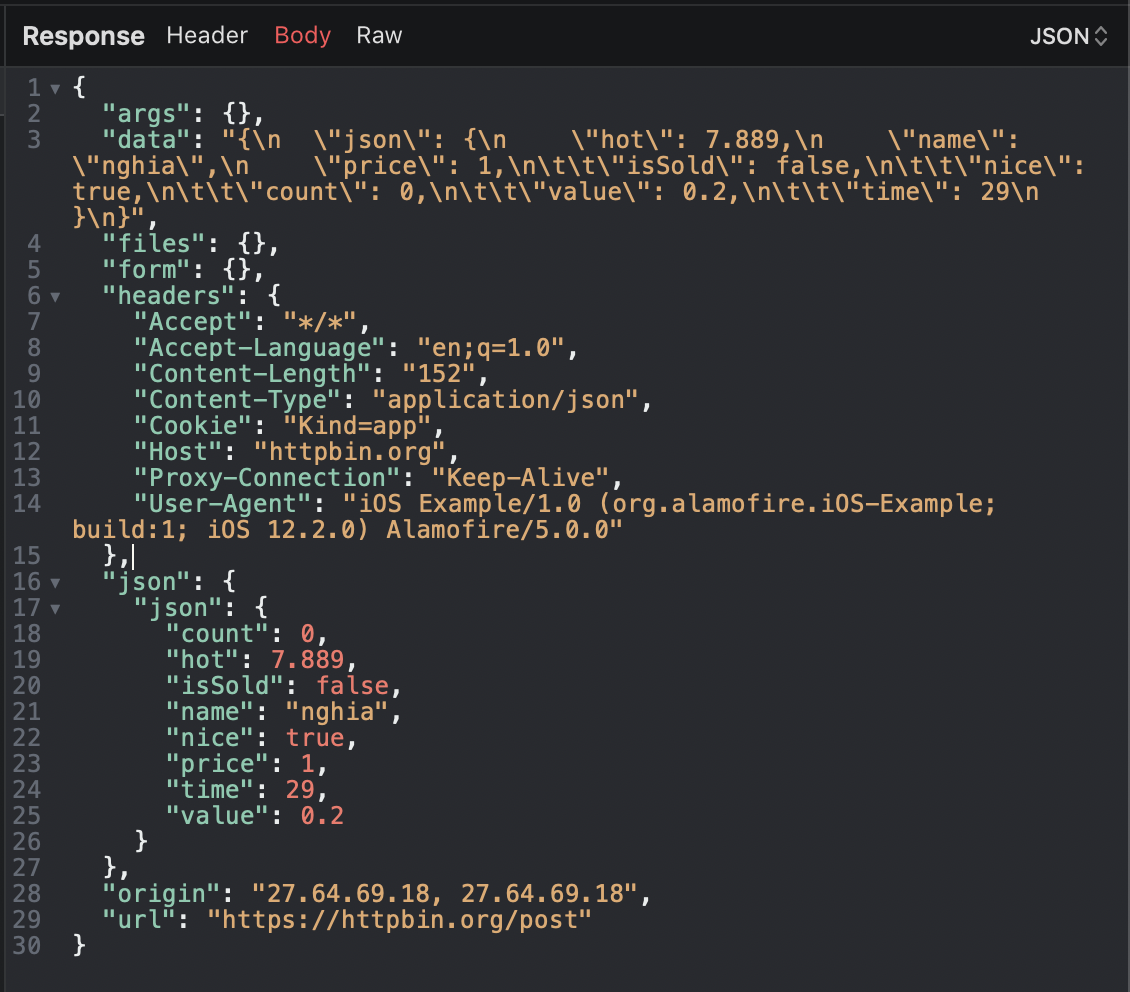This screenshot has width=1130, height=992.
Task: Click the true value of "nice"
Action: point(315,737)
